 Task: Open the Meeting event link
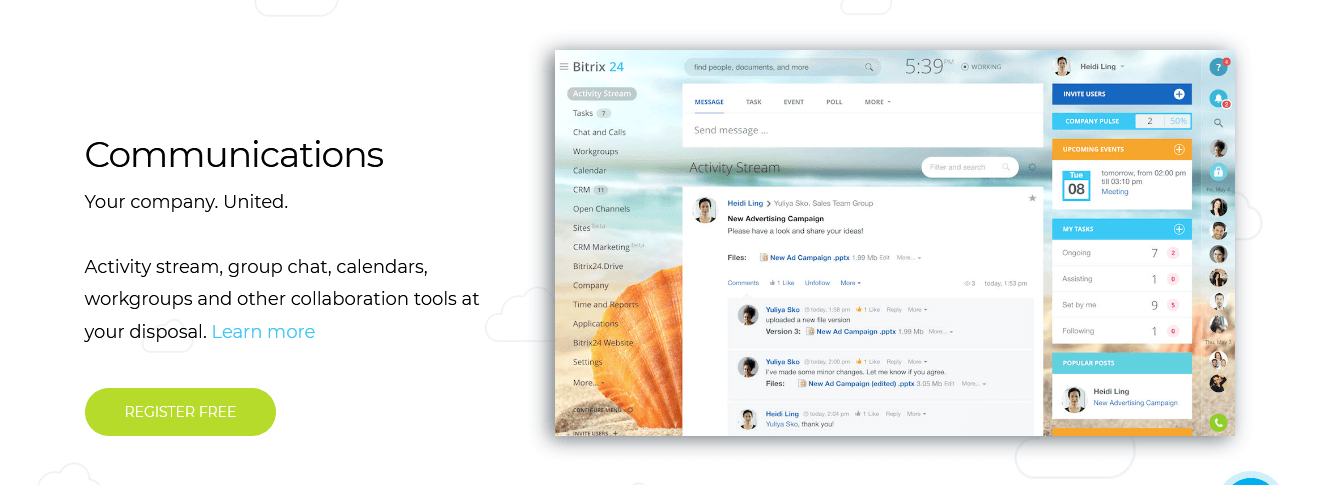click(1114, 192)
